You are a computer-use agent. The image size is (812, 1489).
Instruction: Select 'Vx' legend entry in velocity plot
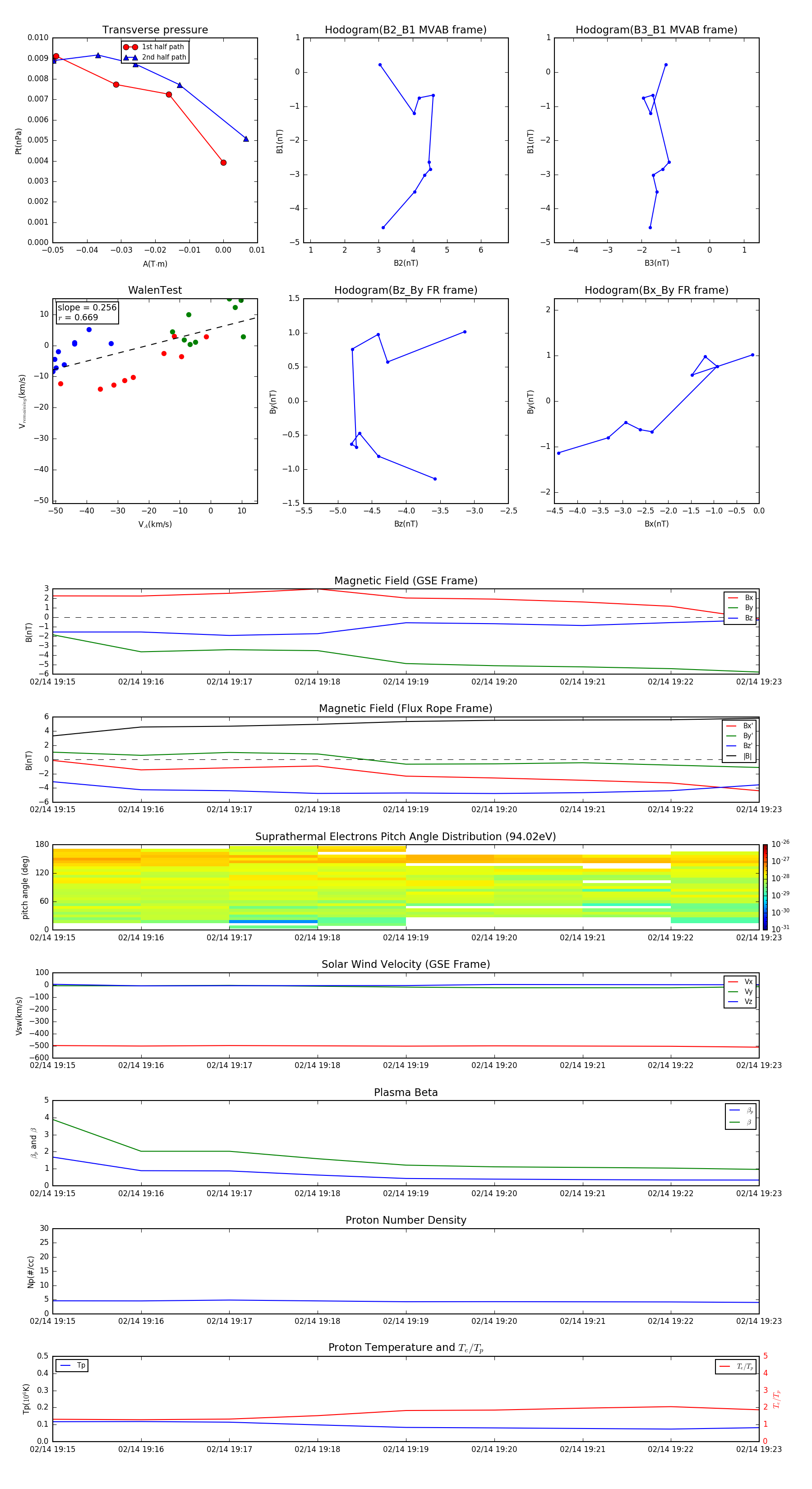(x=740, y=982)
